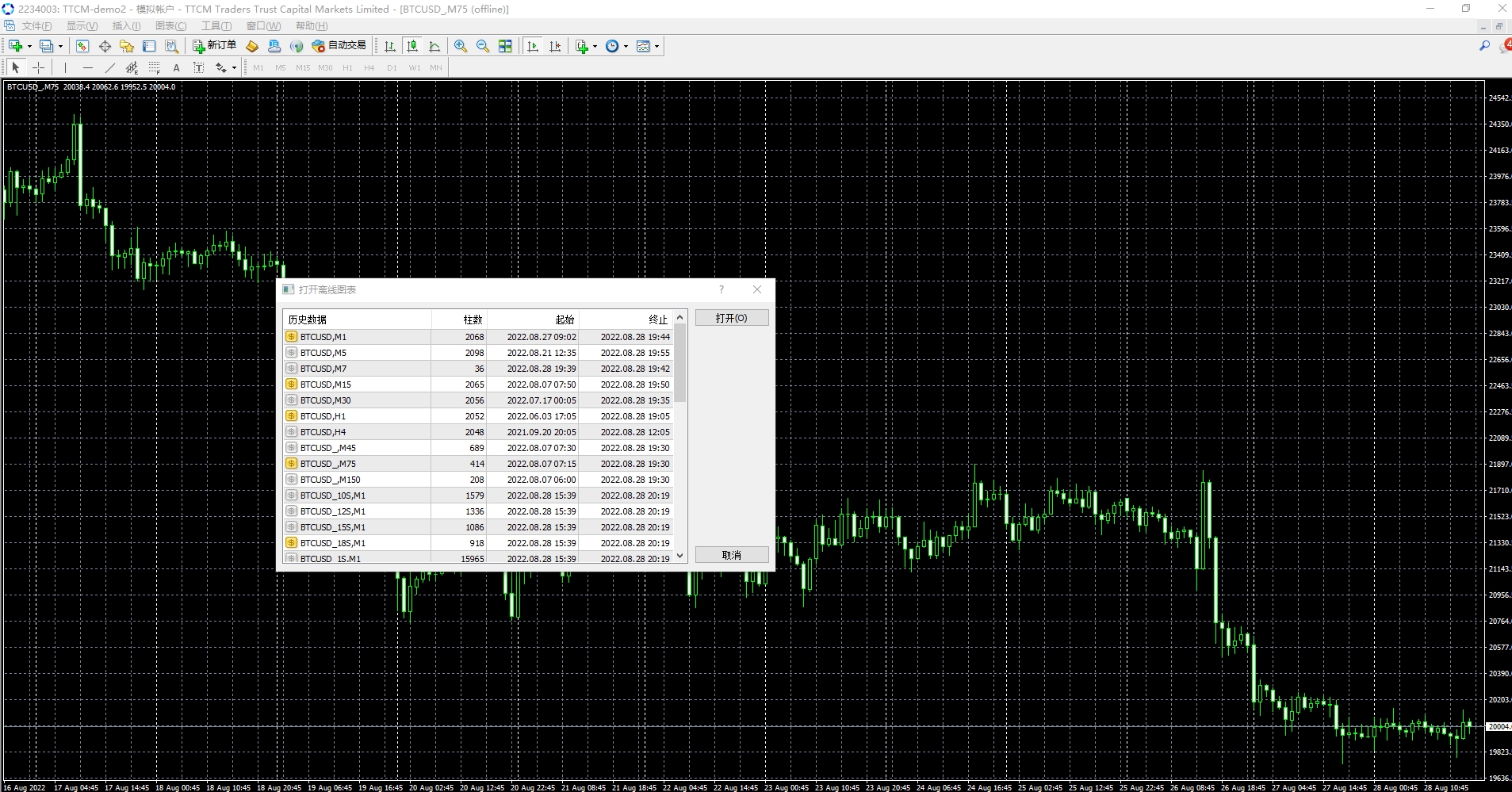Click the Zoom Out magnifier icon

pos(483,46)
